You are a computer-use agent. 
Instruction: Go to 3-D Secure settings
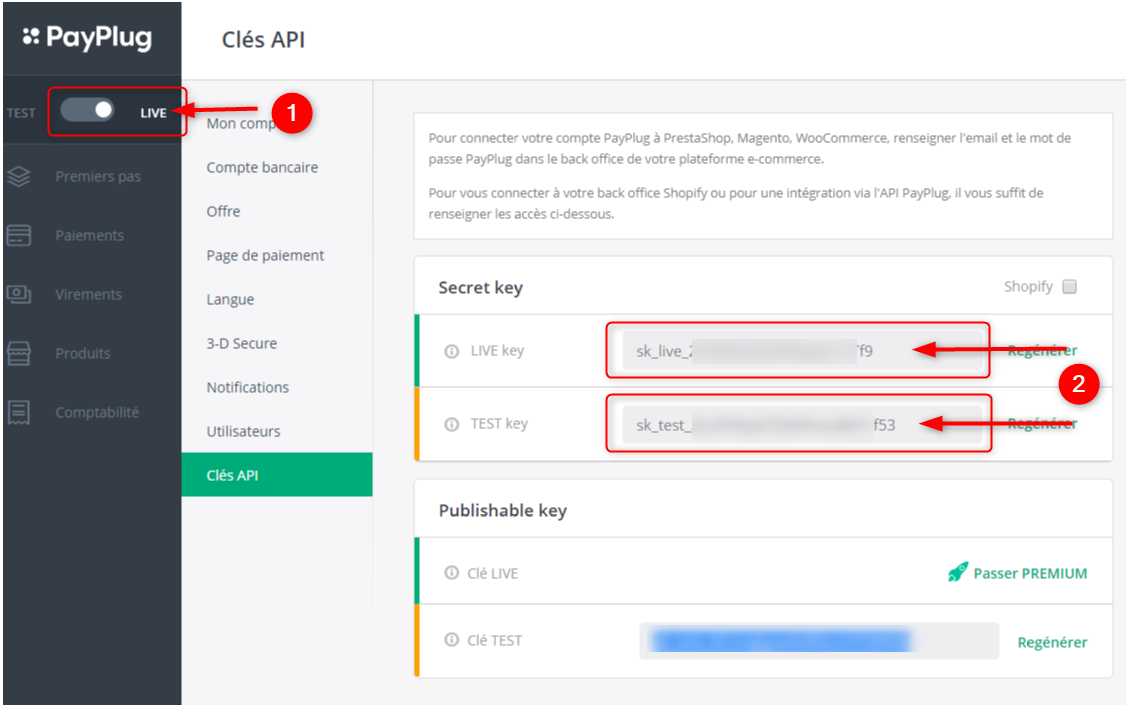[x=241, y=343]
